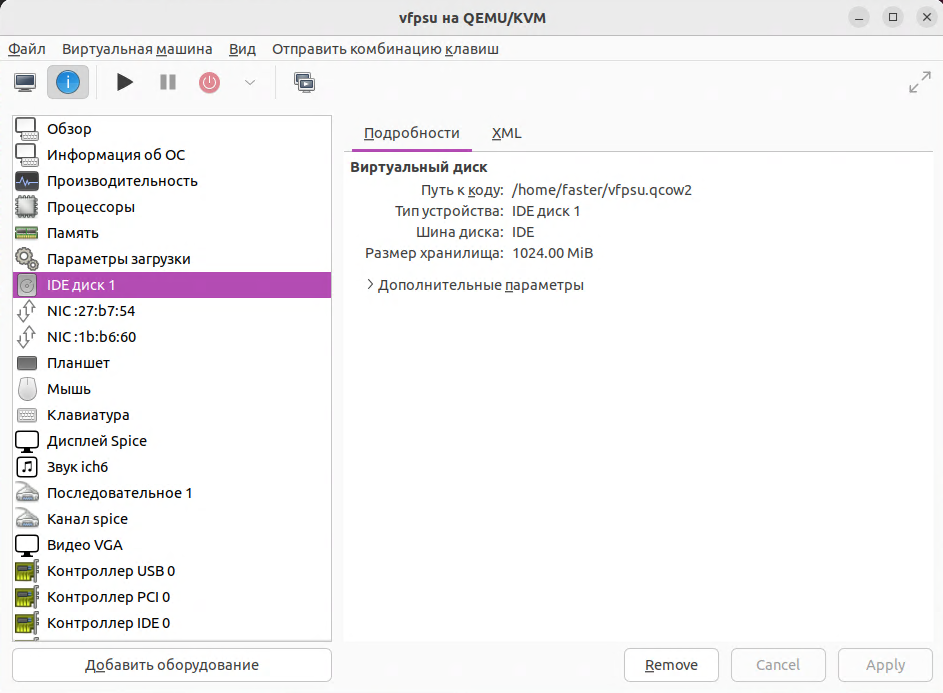The height and width of the screenshot is (693, 943).
Task: Open the shutdown options dropdown arrow
Action: coord(250,82)
